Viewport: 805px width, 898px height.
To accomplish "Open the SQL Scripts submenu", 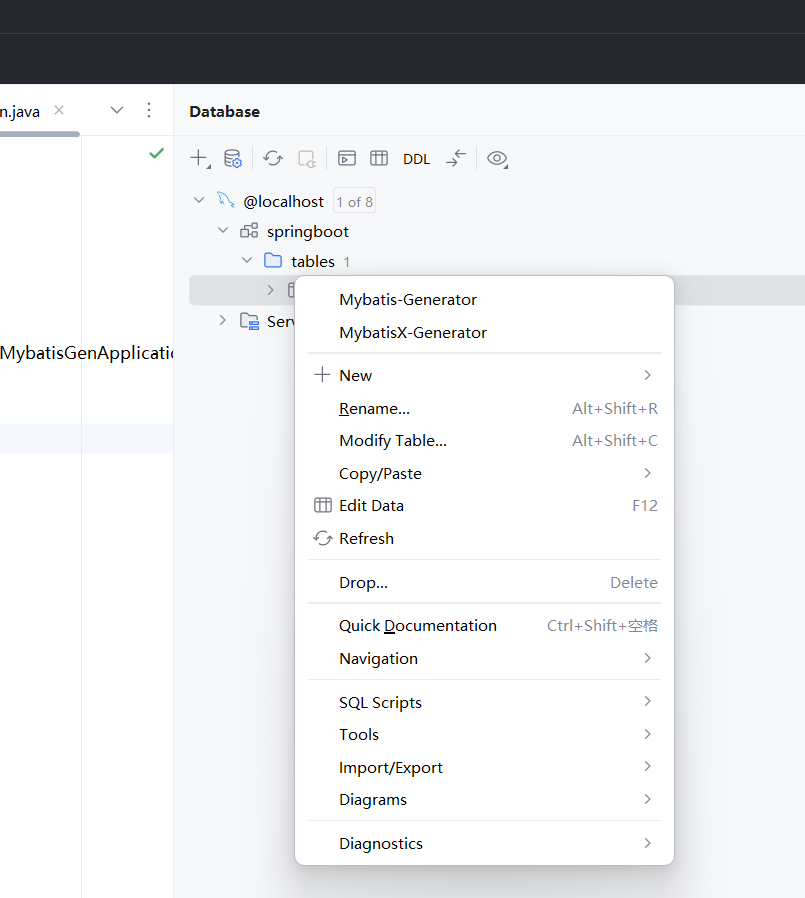I will pyautogui.click(x=484, y=702).
